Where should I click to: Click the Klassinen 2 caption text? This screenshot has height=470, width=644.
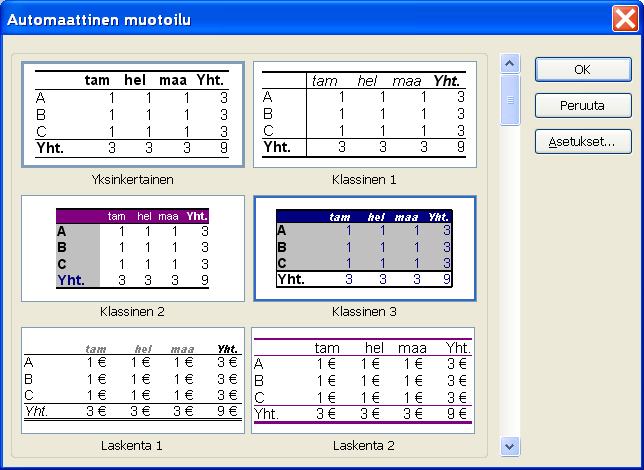(132, 311)
